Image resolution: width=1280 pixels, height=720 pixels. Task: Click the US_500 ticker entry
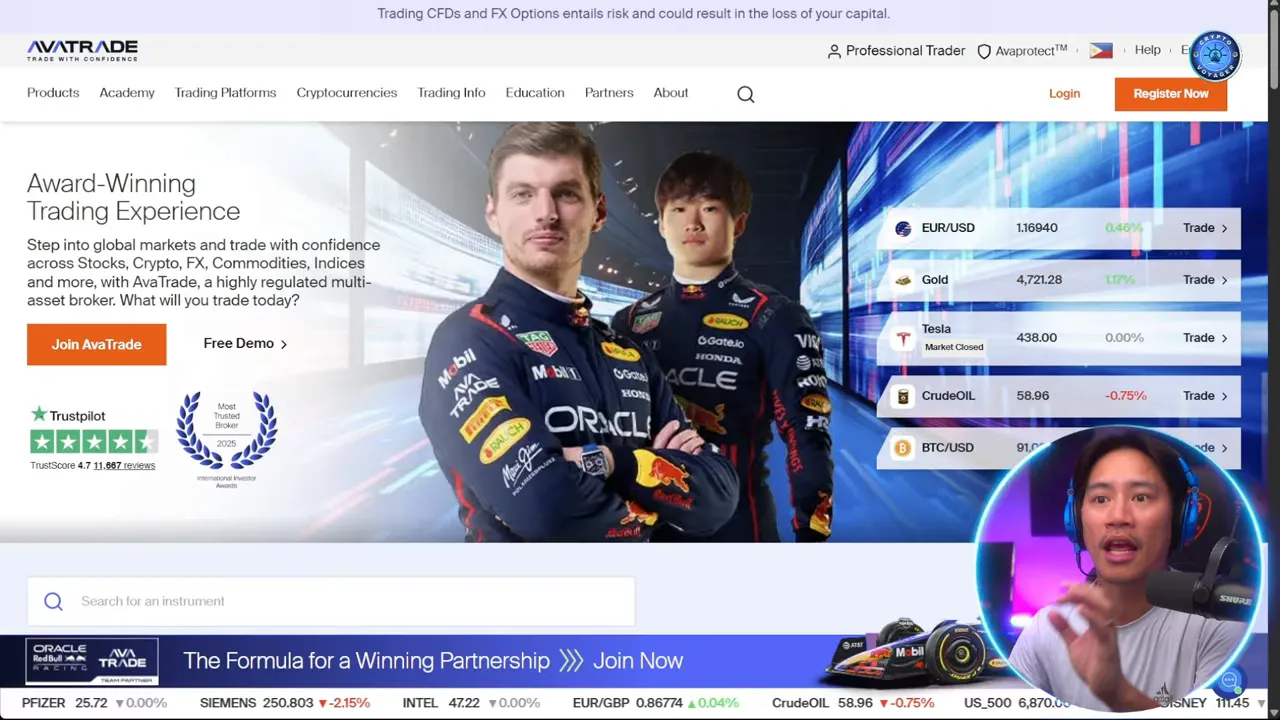(x=1016, y=703)
